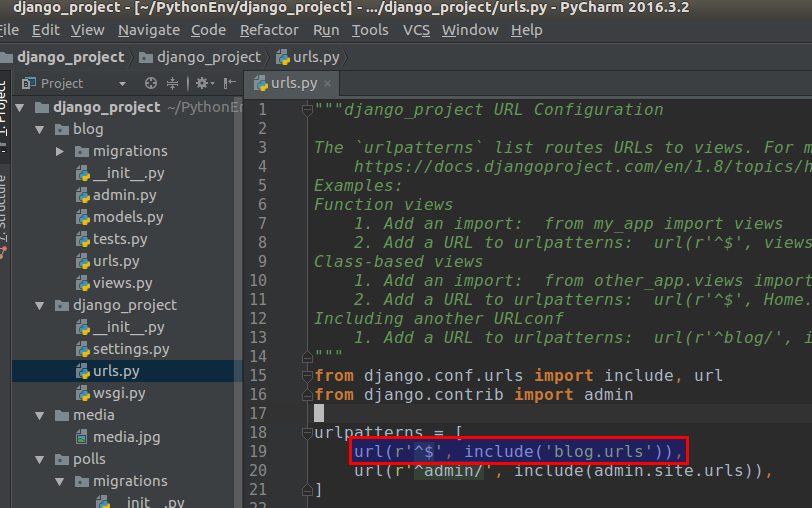Click the Collapse All icon in Project panel
The height and width of the screenshot is (508, 812).
(172, 83)
